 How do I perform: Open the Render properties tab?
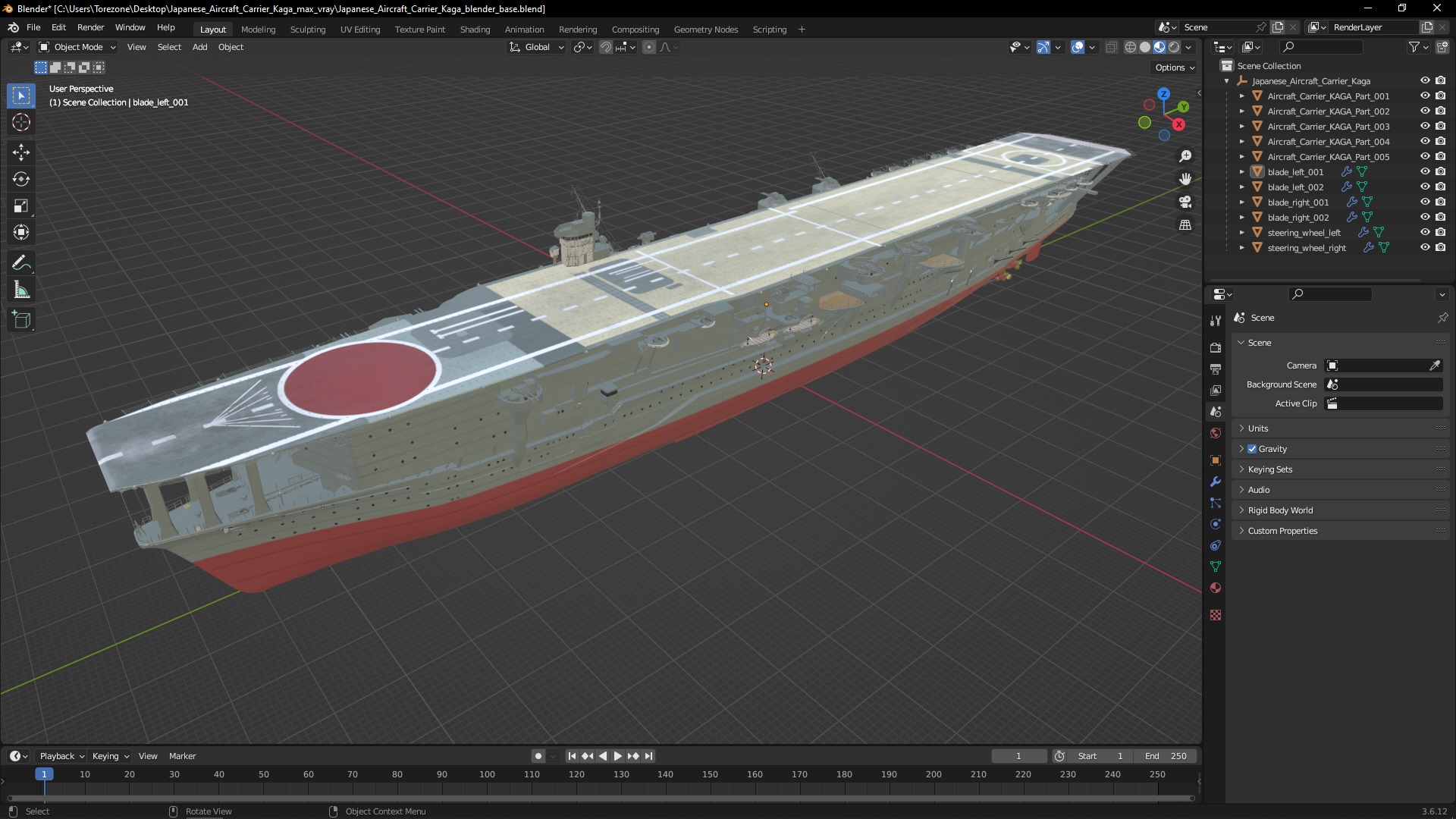click(x=1216, y=348)
